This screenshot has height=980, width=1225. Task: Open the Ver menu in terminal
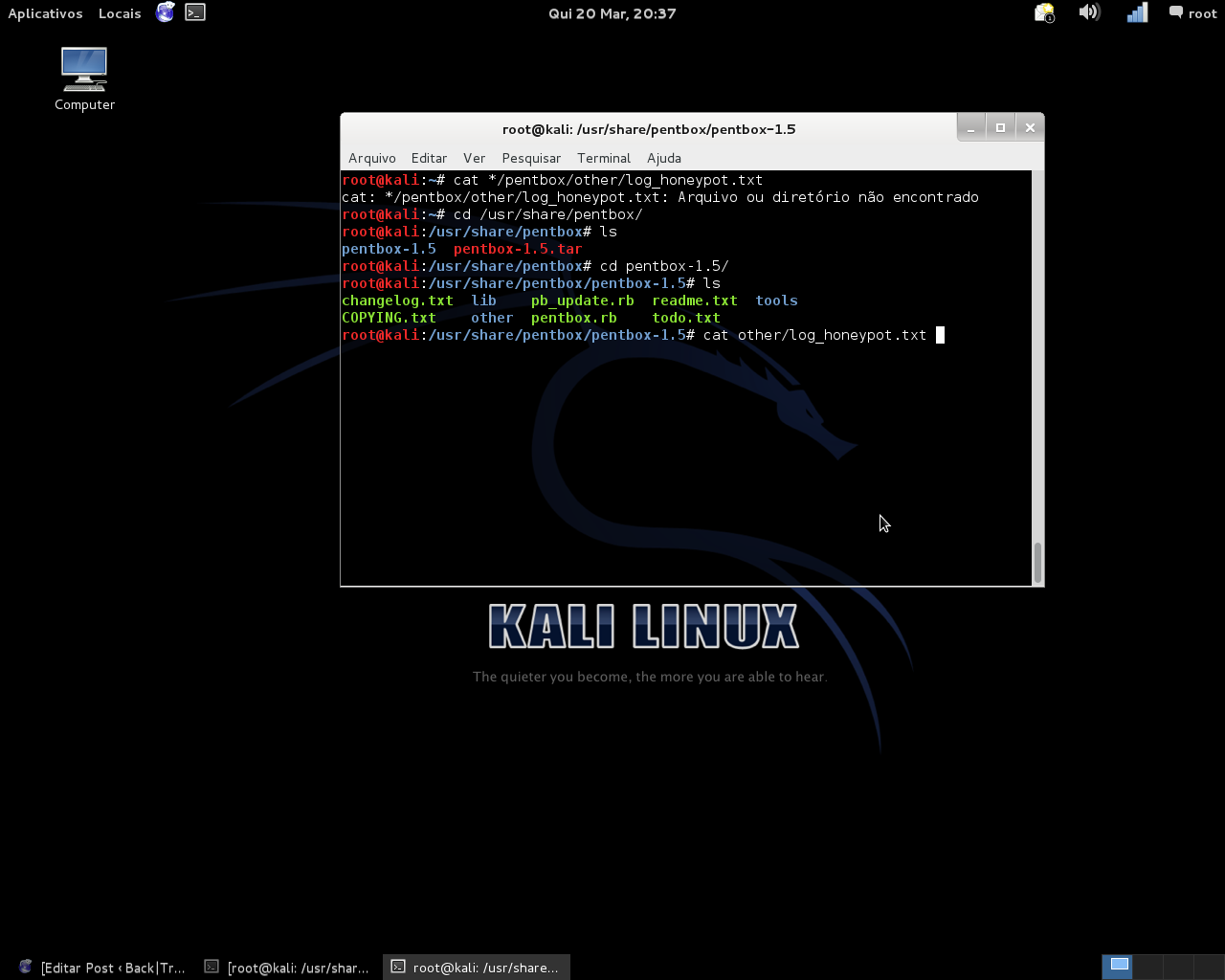(x=474, y=158)
